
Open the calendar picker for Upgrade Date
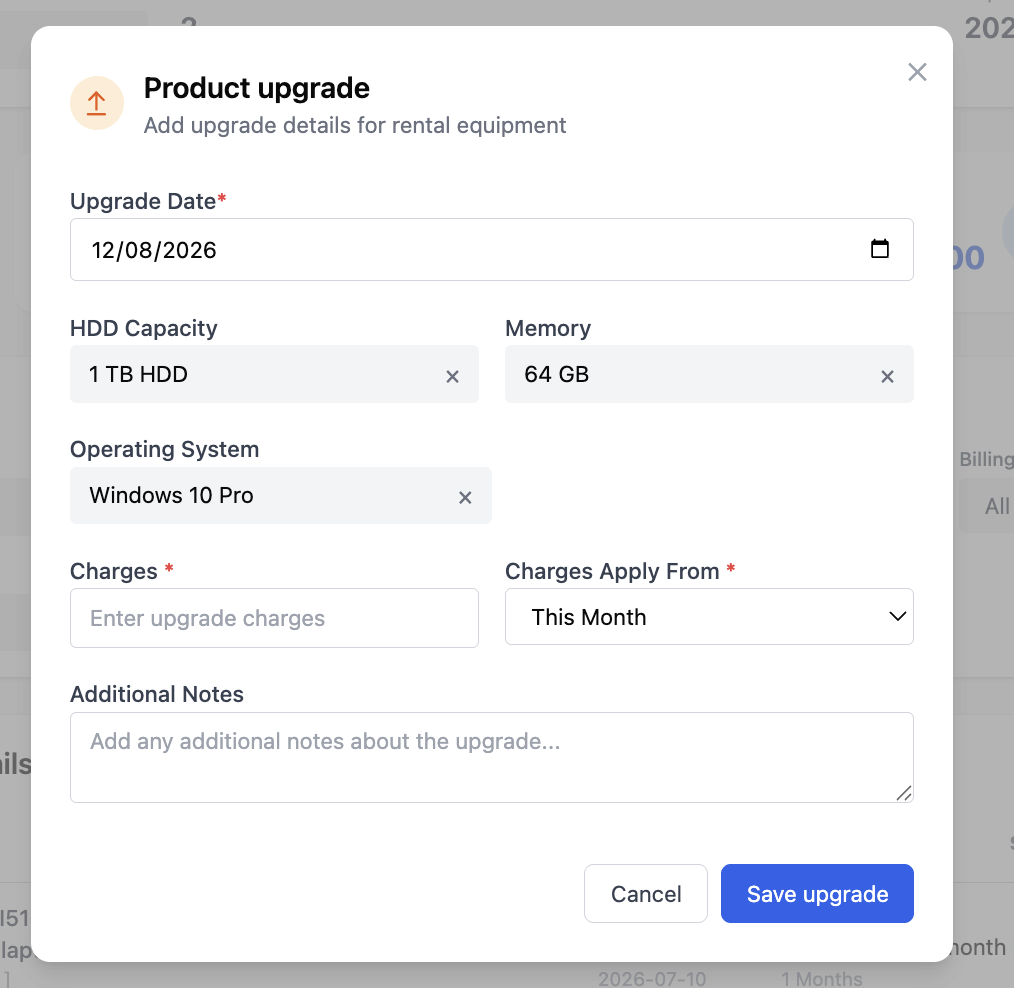pyautogui.click(x=879, y=249)
